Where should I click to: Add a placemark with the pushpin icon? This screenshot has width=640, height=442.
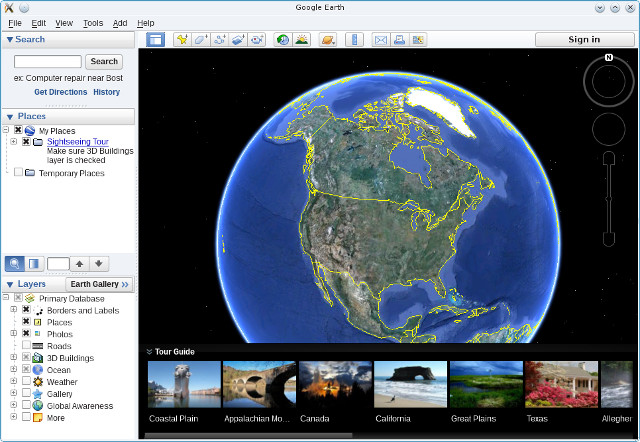pos(182,40)
